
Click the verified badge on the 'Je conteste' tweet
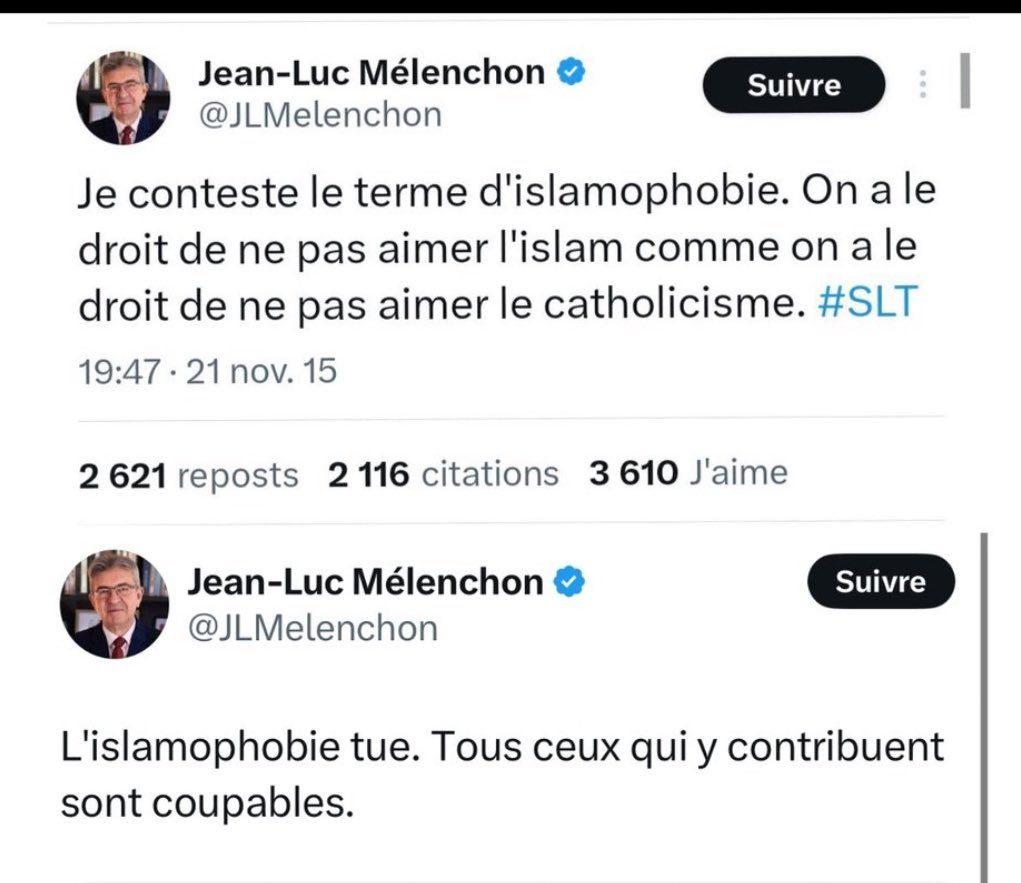[573, 73]
